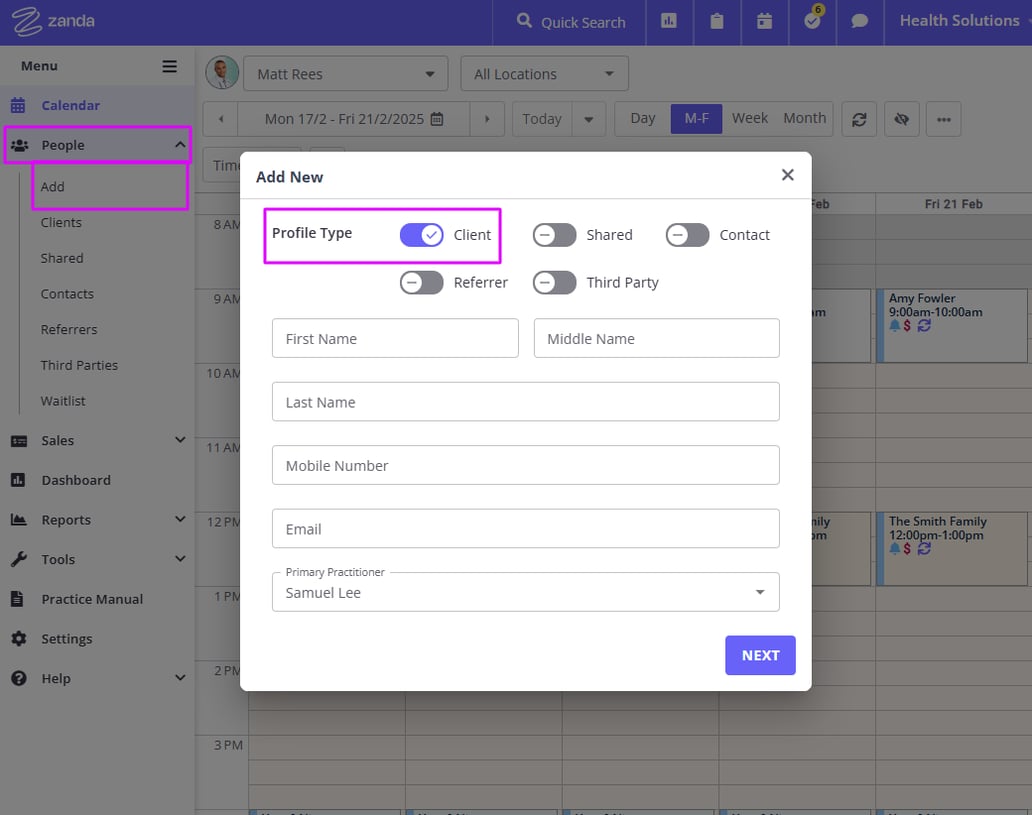The image size is (1032, 815).
Task: Select Clients under the People menu
Action: 61,222
